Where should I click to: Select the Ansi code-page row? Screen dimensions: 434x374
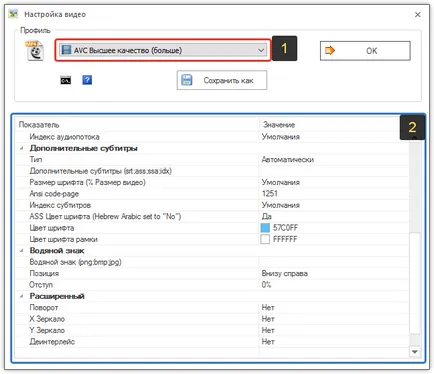click(x=212, y=194)
